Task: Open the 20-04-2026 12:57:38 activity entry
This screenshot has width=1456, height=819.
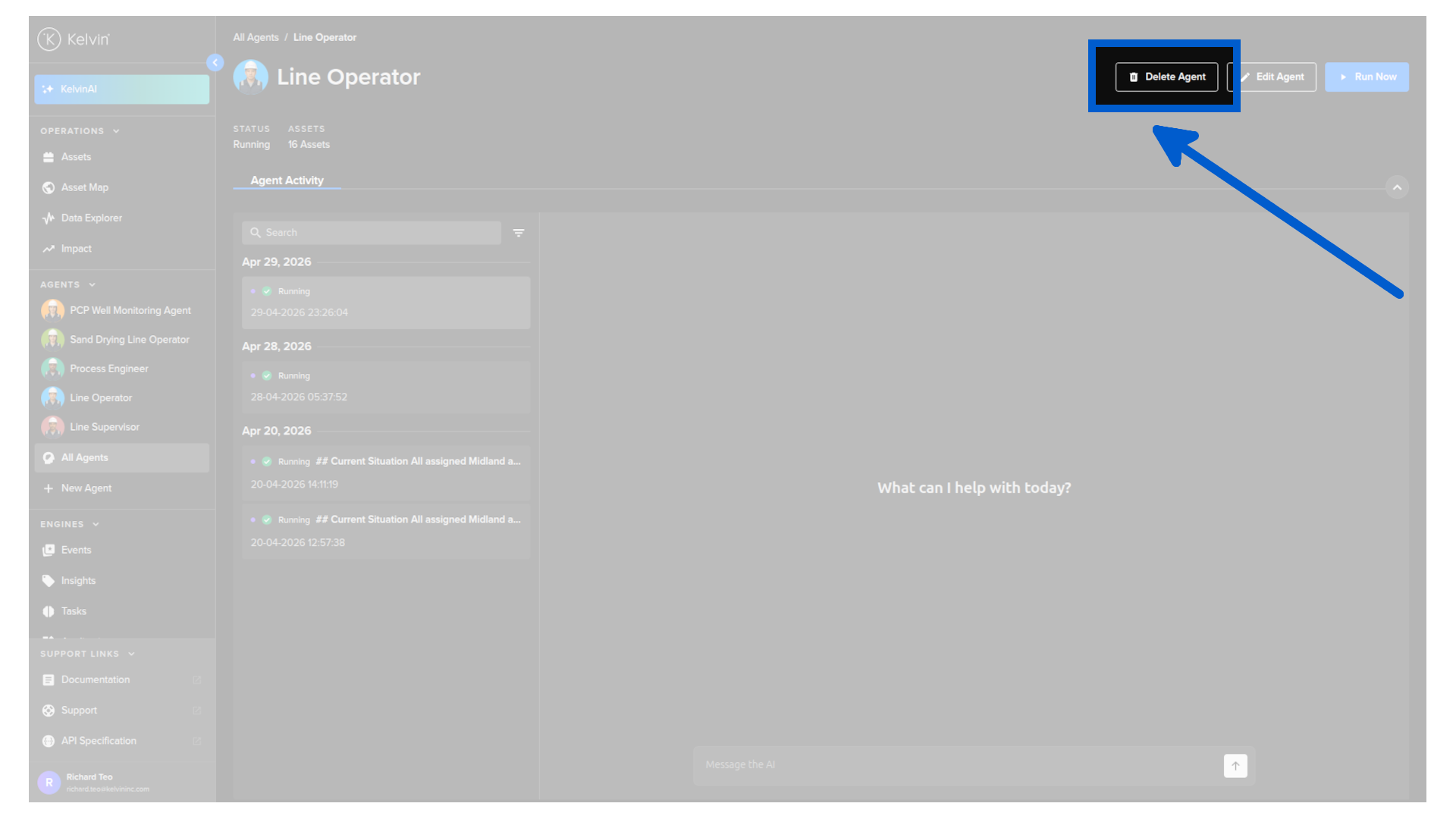Action: point(386,531)
